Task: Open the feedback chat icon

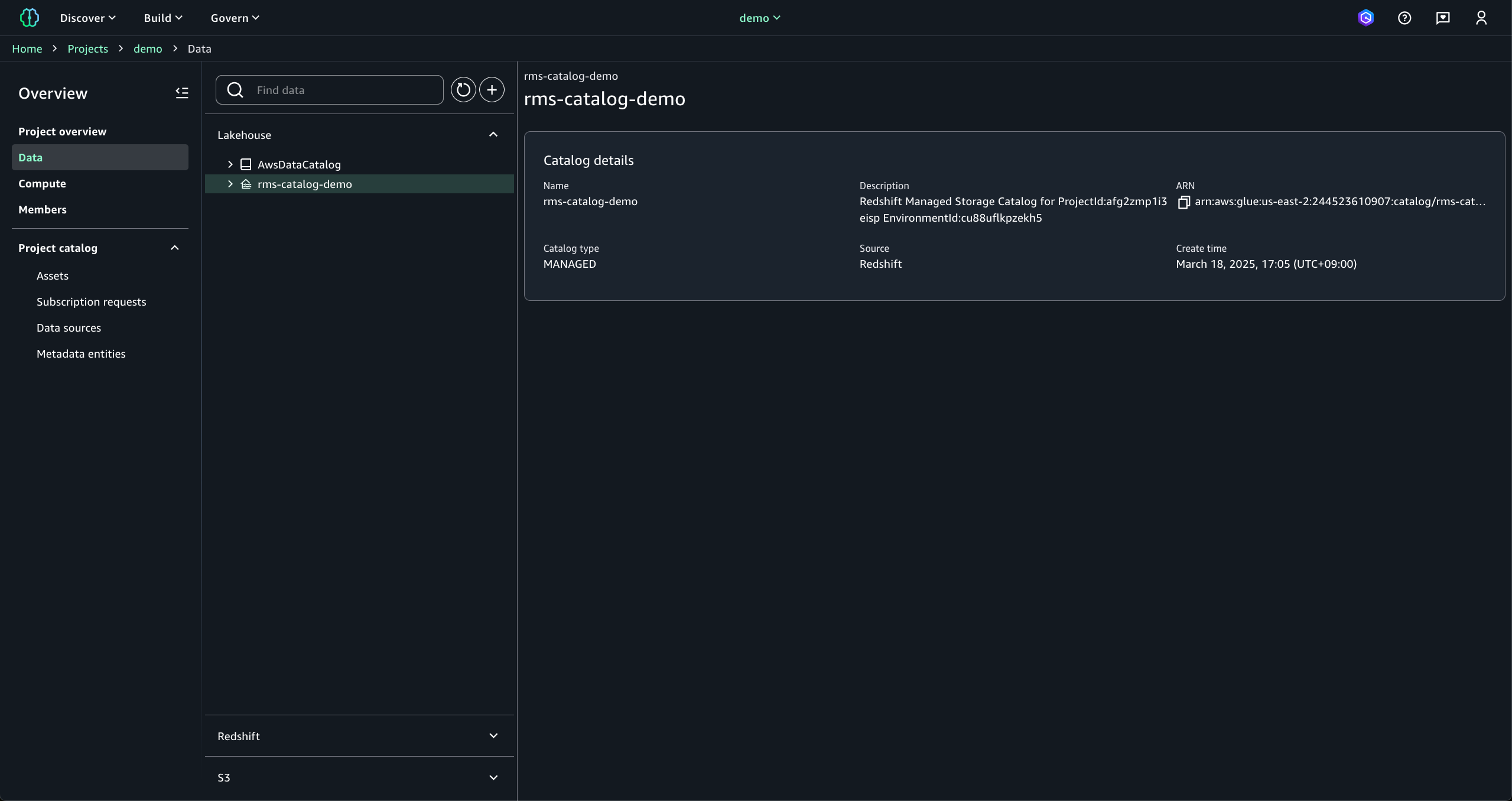Action: 1443,18
